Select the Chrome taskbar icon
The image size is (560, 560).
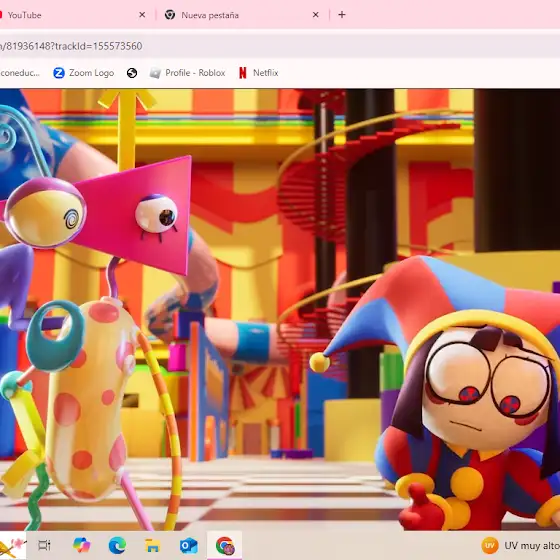[225, 545]
